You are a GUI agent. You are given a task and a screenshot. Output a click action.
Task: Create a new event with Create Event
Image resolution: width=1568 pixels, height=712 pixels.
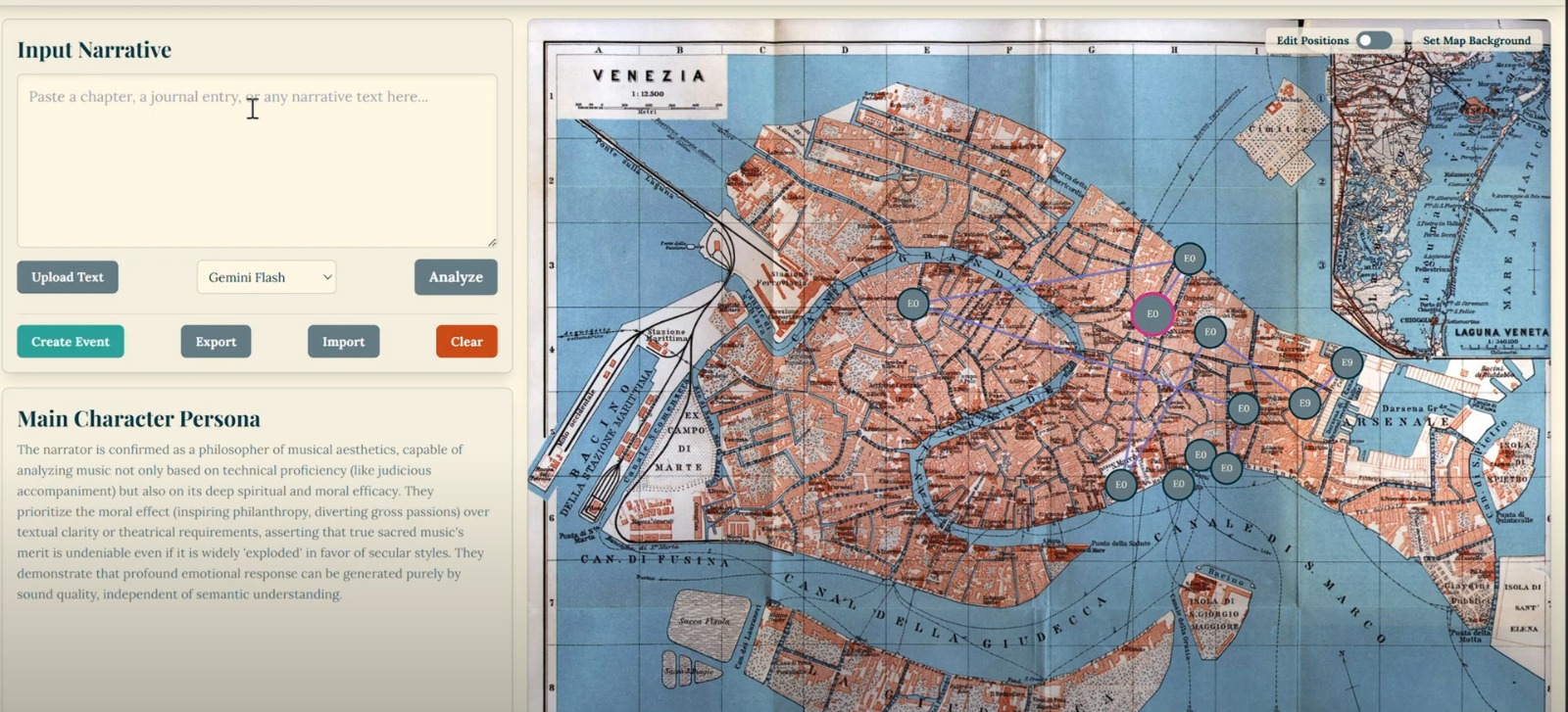pyautogui.click(x=71, y=342)
